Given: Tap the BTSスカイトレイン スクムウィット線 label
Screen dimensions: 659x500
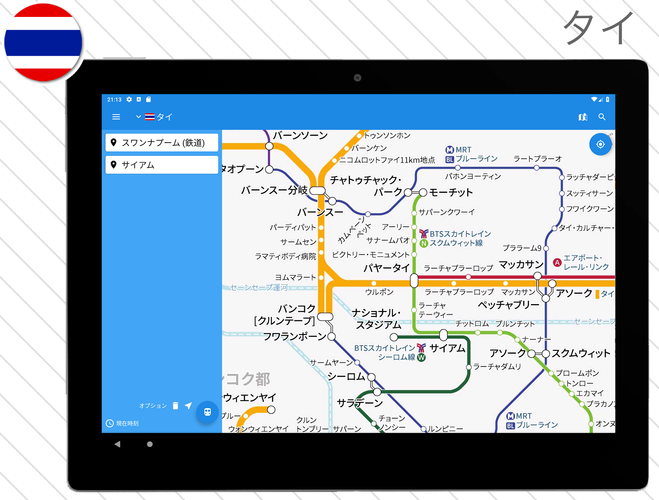Looking at the screenshot, I should tap(455, 238).
